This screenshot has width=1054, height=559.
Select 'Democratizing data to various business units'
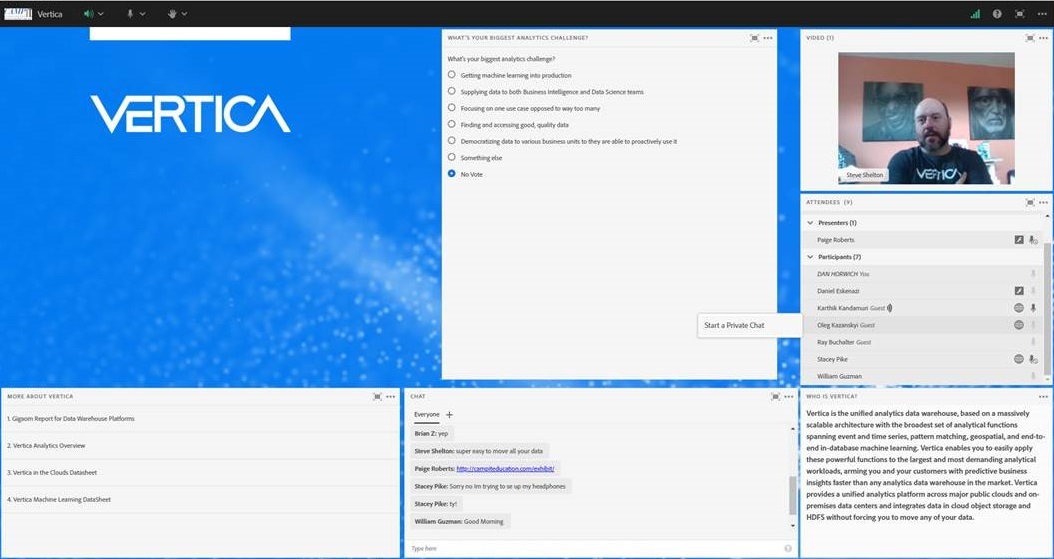tap(452, 140)
